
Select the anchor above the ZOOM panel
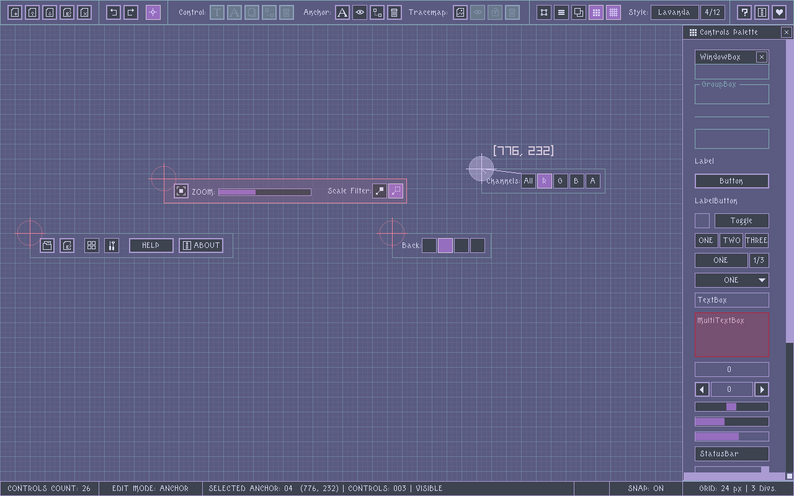tap(164, 178)
